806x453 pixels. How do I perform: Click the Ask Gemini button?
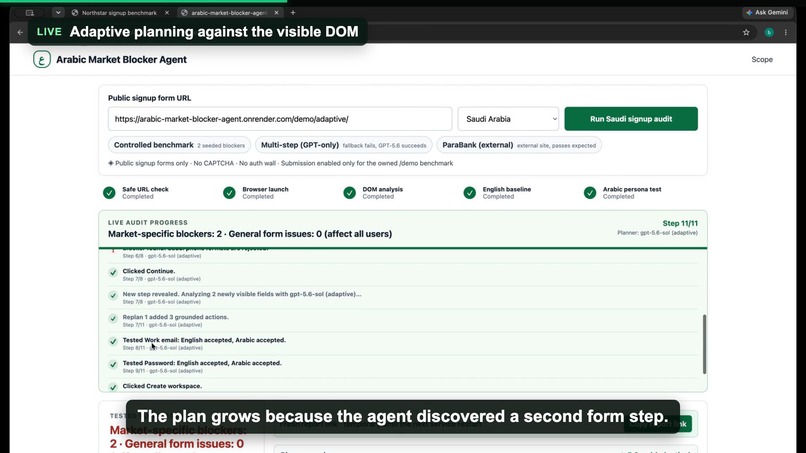766,12
